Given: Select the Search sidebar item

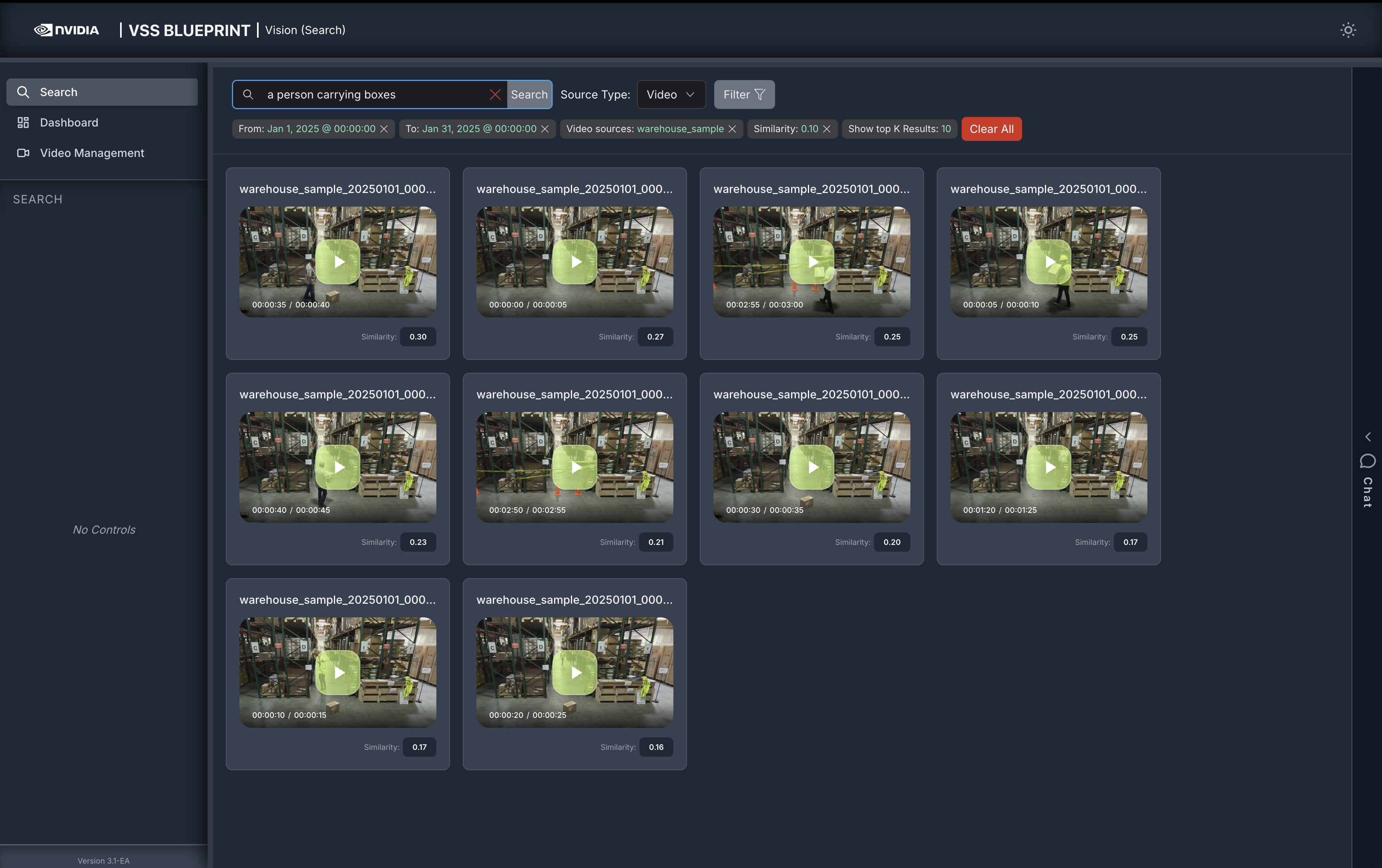Looking at the screenshot, I should (58, 92).
